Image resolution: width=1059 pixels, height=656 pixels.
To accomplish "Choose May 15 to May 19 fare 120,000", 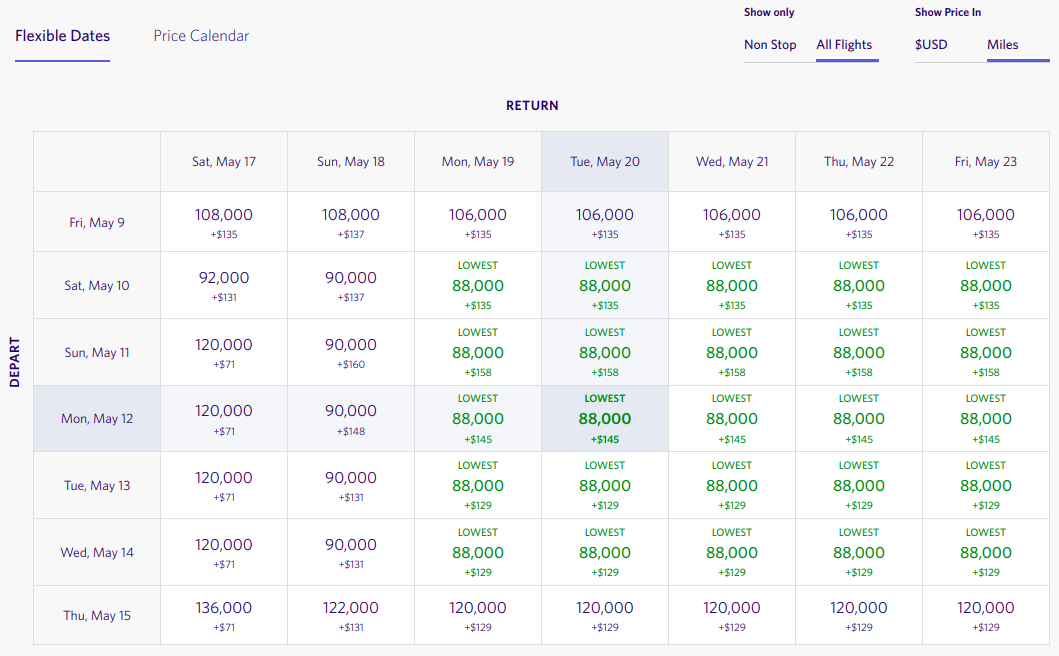I will point(477,615).
